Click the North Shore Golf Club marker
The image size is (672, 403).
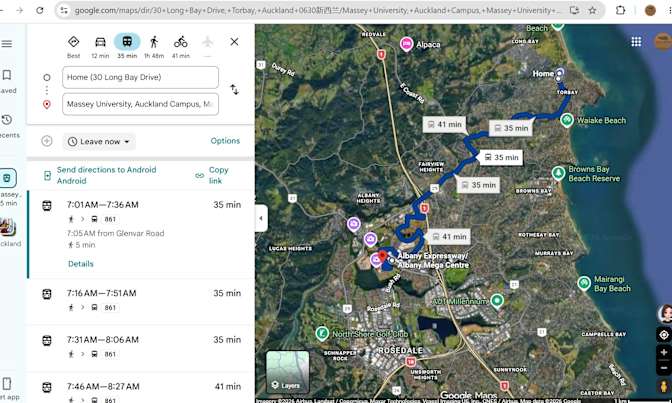coord(322,333)
